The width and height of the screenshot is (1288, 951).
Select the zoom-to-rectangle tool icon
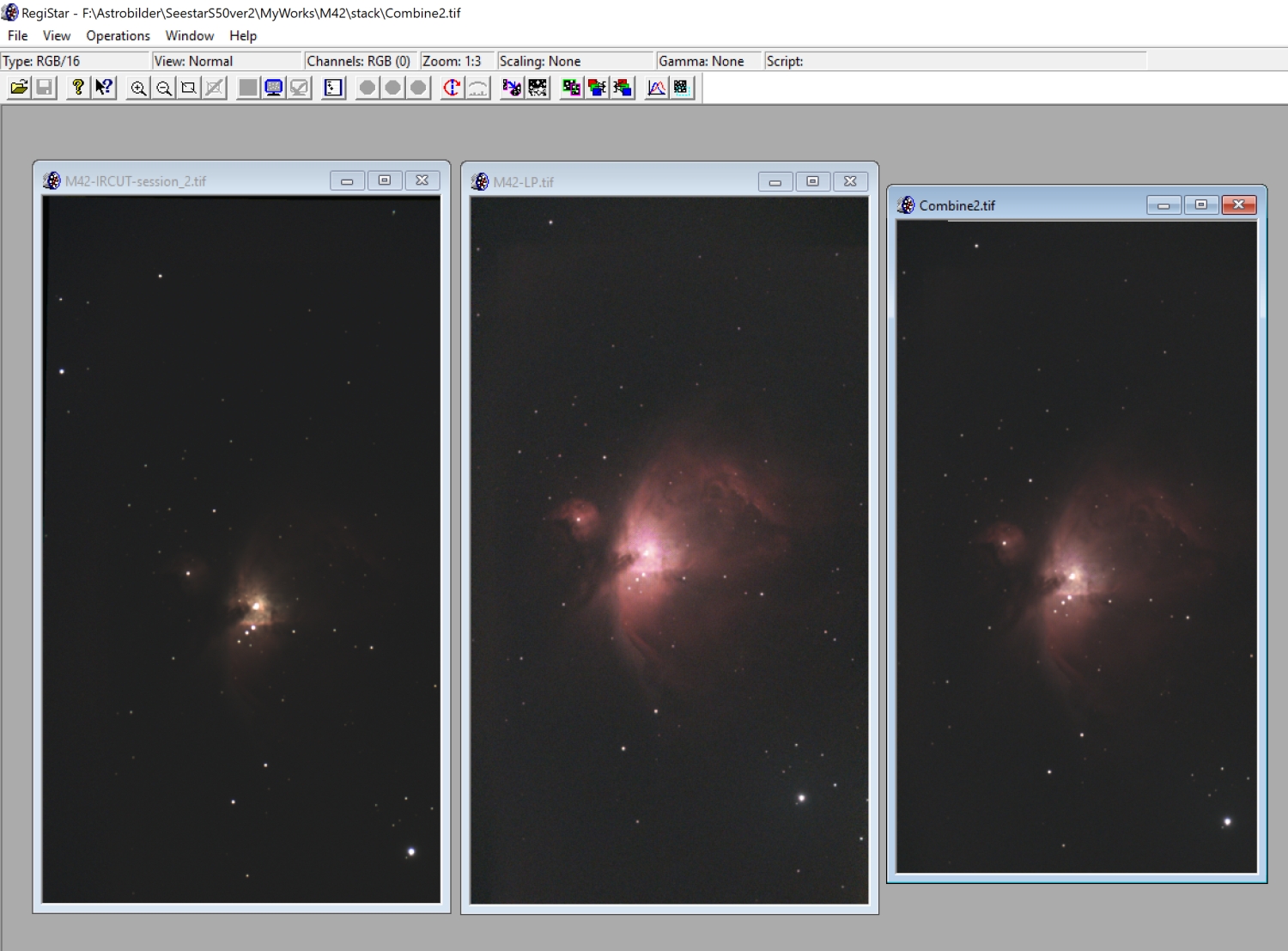[189, 88]
